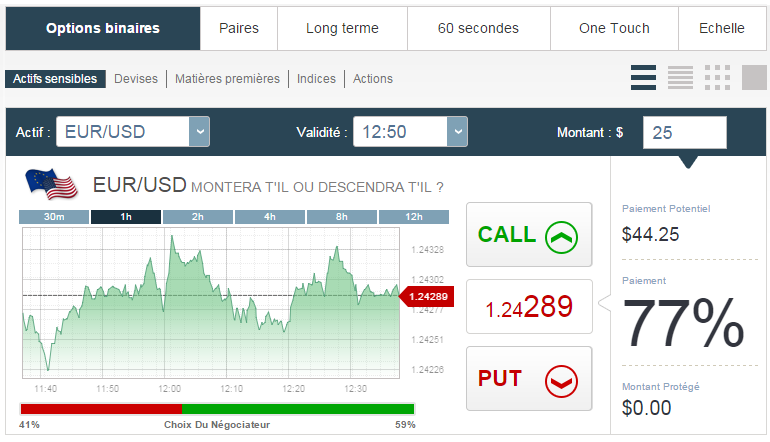Click the current rate 1.24289 box
The width and height of the screenshot is (770, 442).
pos(529,306)
